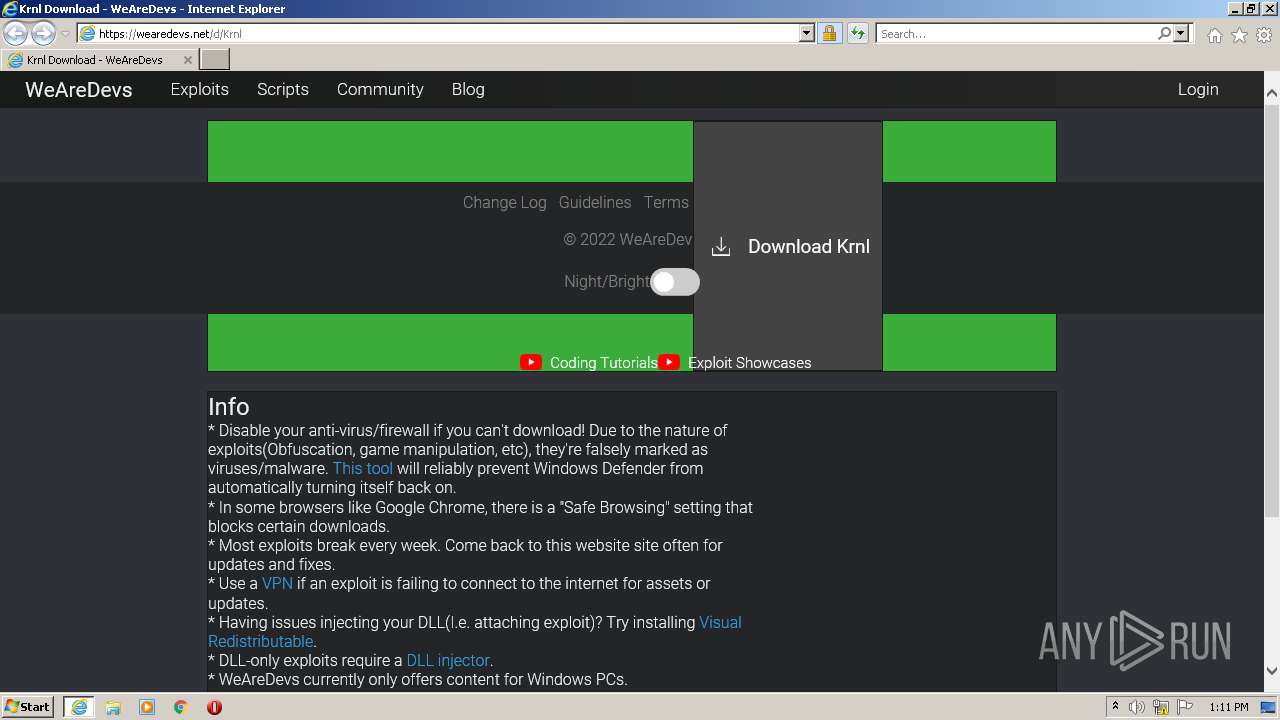The image size is (1280, 720).
Task: Click the YouTube icon beside Exploit Showcases
Action: (x=669, y=362)
